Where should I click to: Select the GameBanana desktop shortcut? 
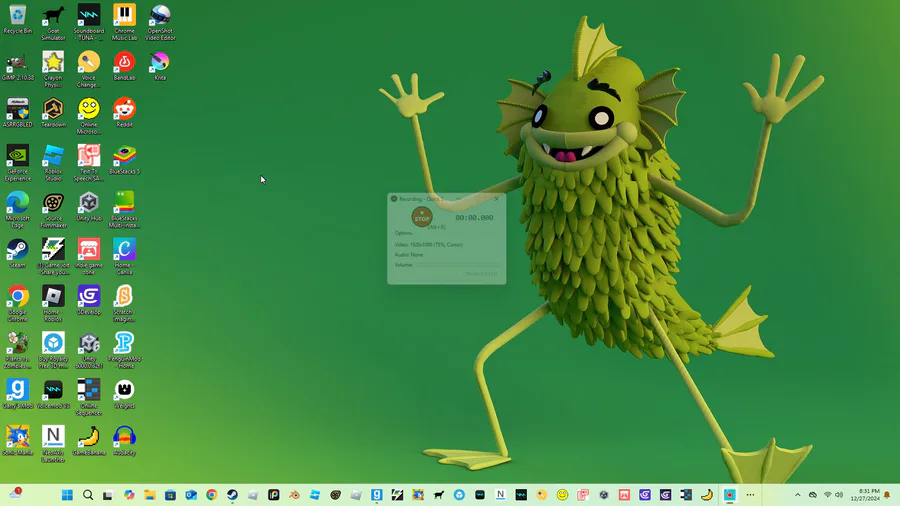pyautogui.click(x=89, y=441)
